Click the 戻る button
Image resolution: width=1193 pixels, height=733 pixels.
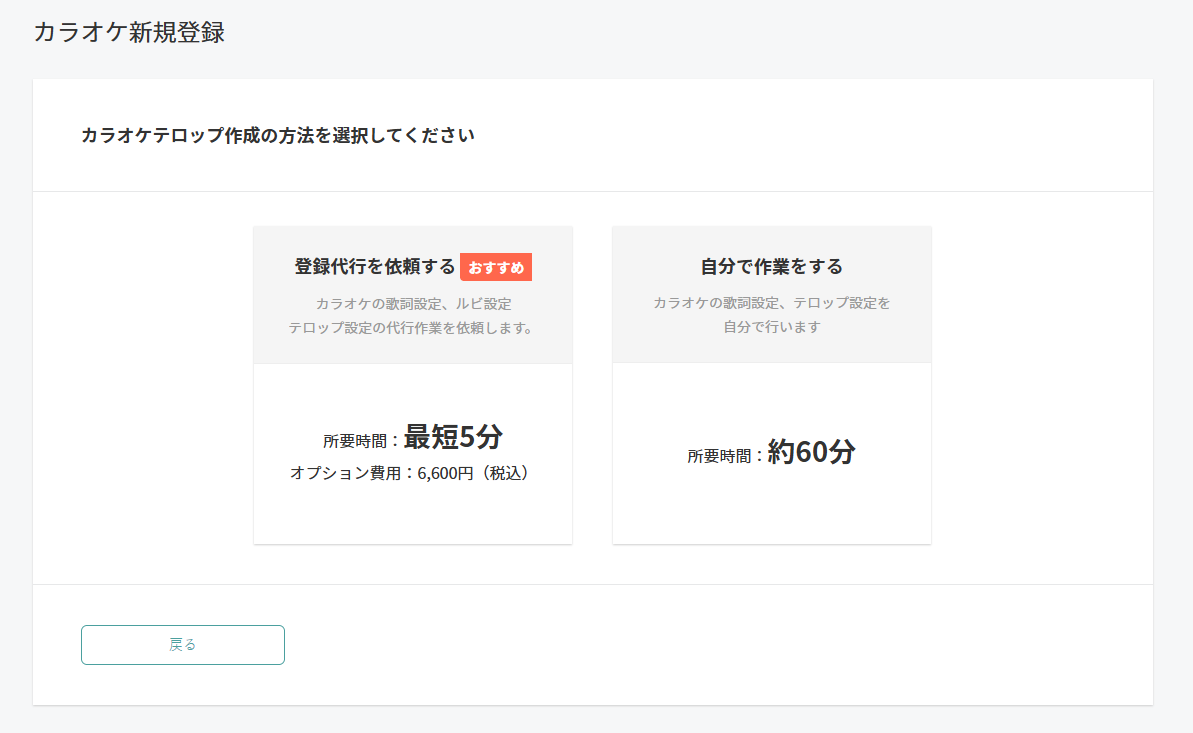click(x=182, y=644)
